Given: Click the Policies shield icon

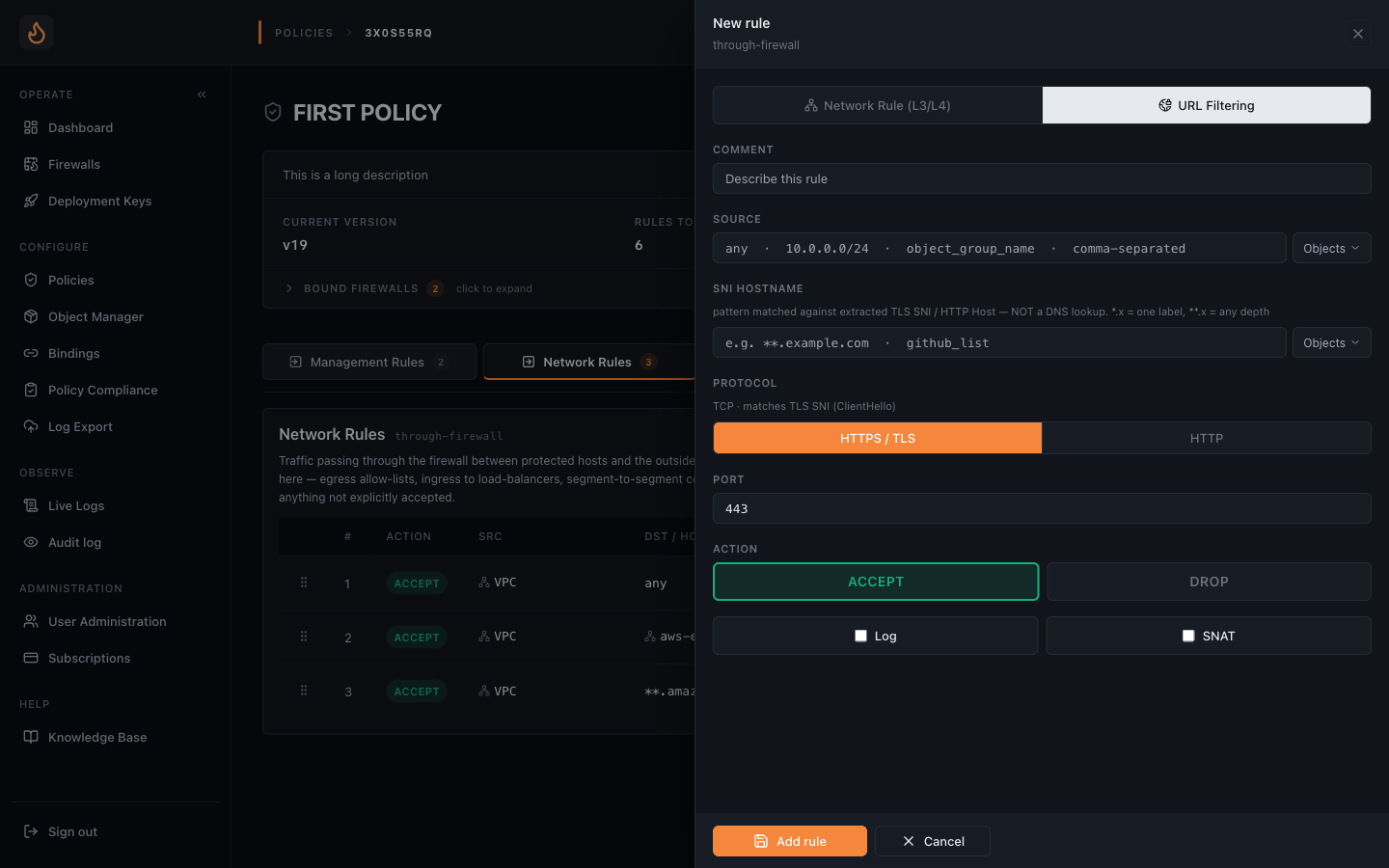Looking at the screenshot, I should point(31,280).
